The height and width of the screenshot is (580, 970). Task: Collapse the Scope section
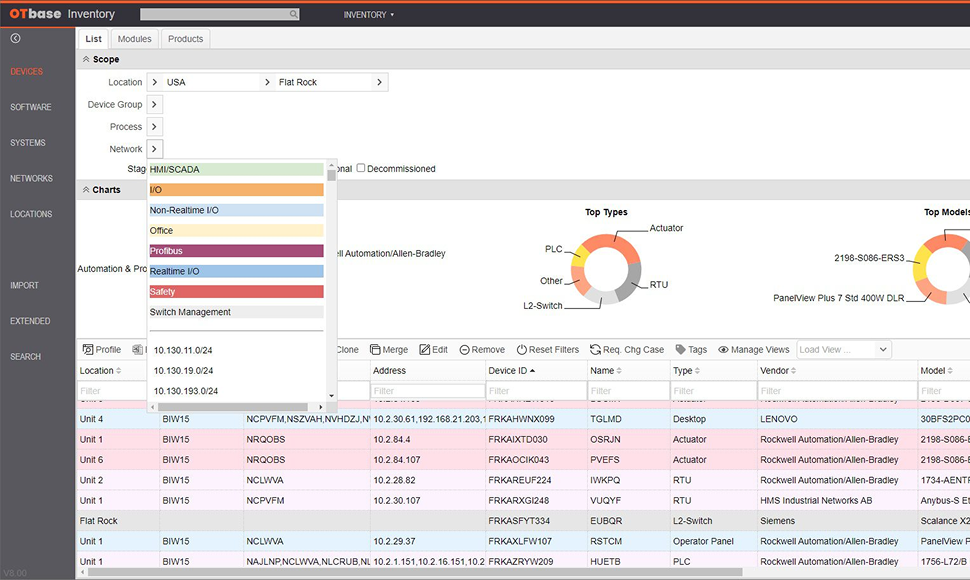[86, 59]
